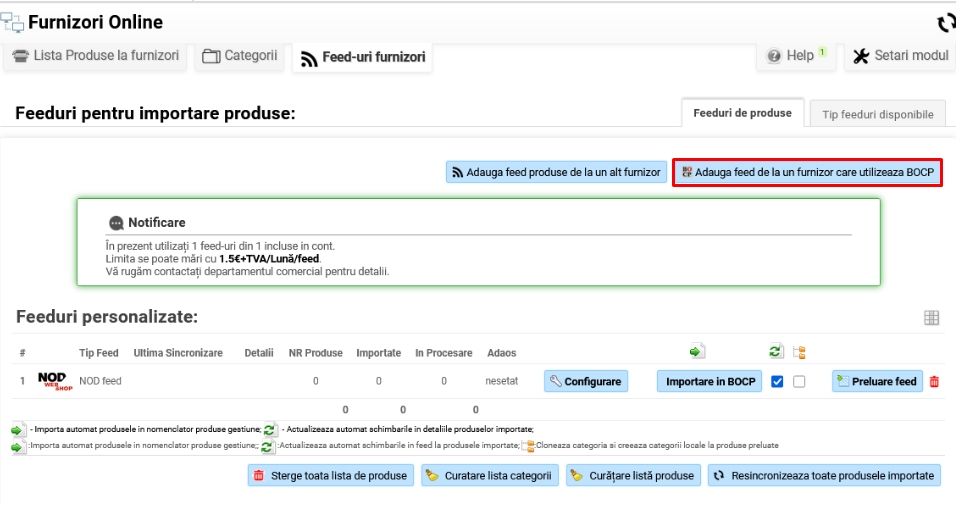Select the Tip feeduri disponibile tab
The width and height of the screenshot is (977, 509).
coord(877,114)
